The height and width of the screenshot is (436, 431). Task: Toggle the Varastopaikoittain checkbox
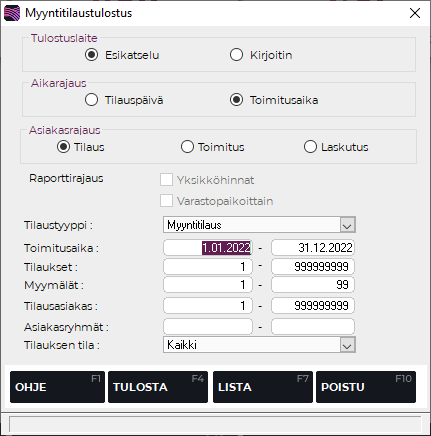coord(166,201)
